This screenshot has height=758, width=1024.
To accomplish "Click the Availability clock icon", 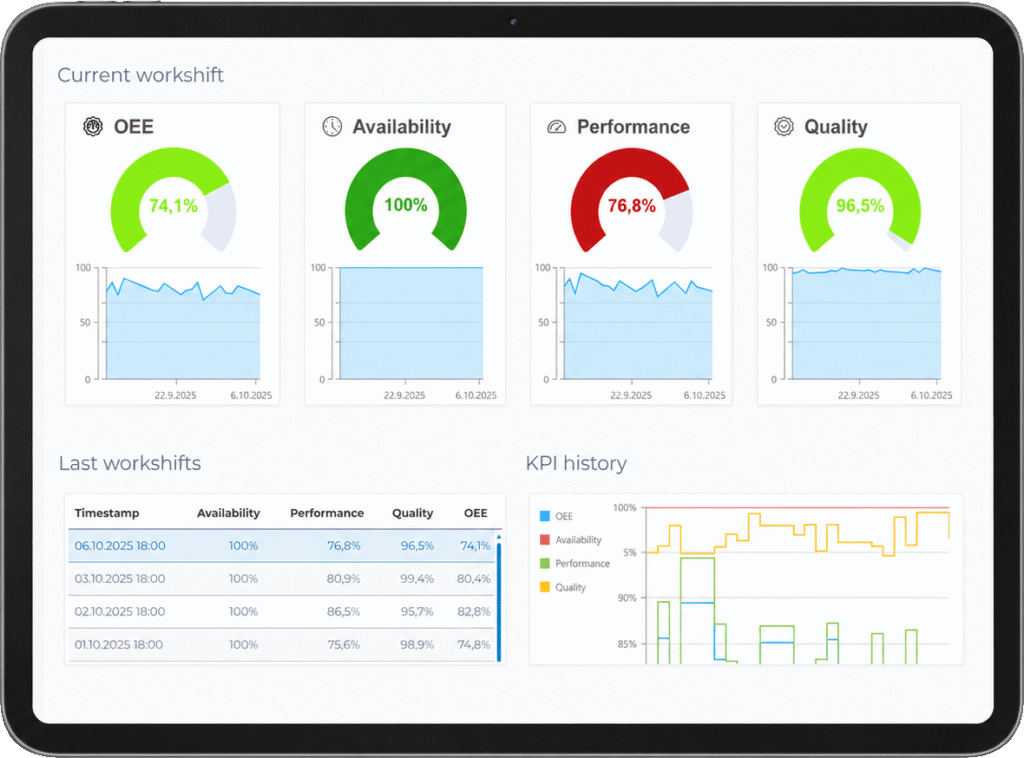I will (332, 126).
